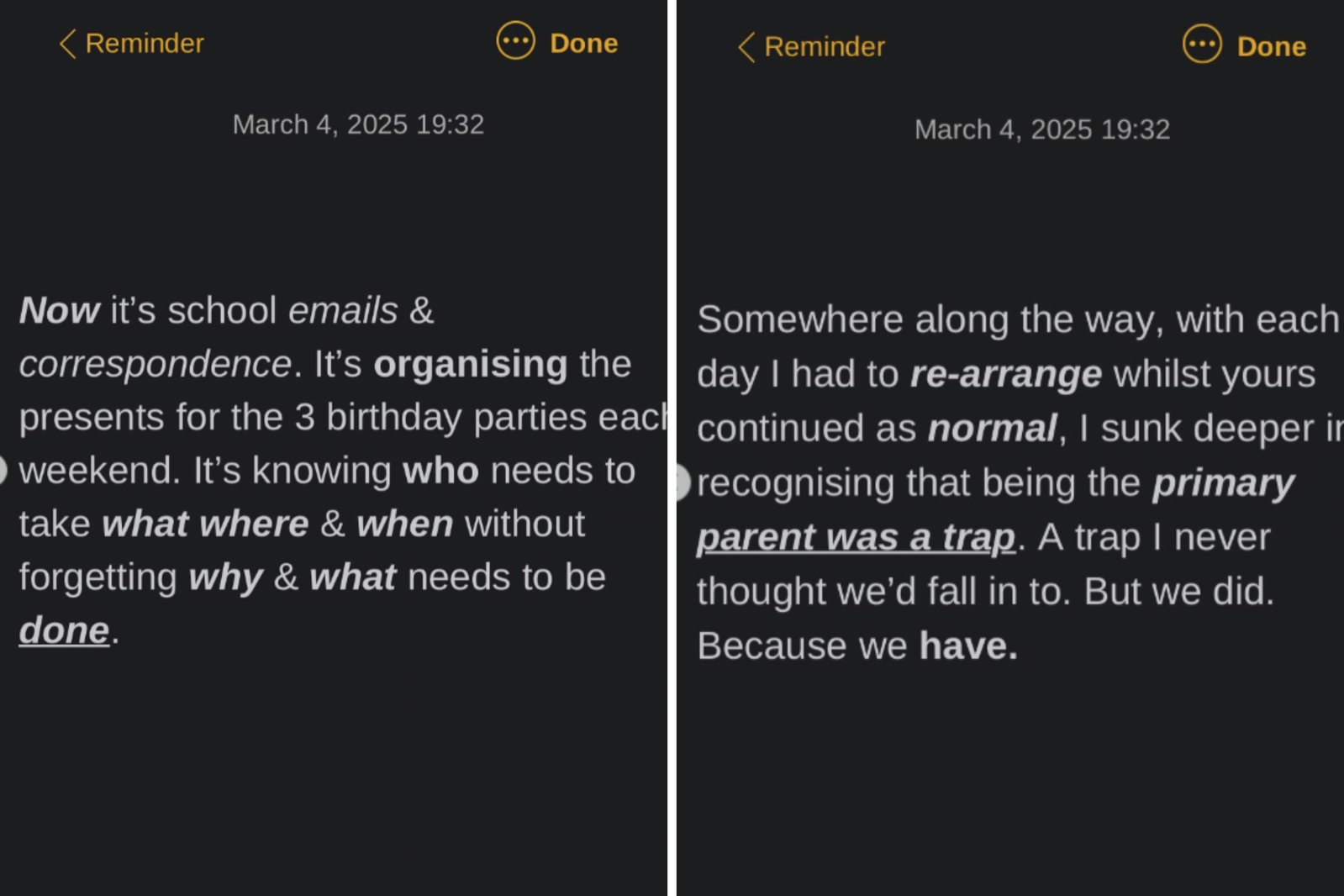Tap the back chevron in the left note
The height and width of the screenshot is (896, 1344).
(x=68, y=44)
